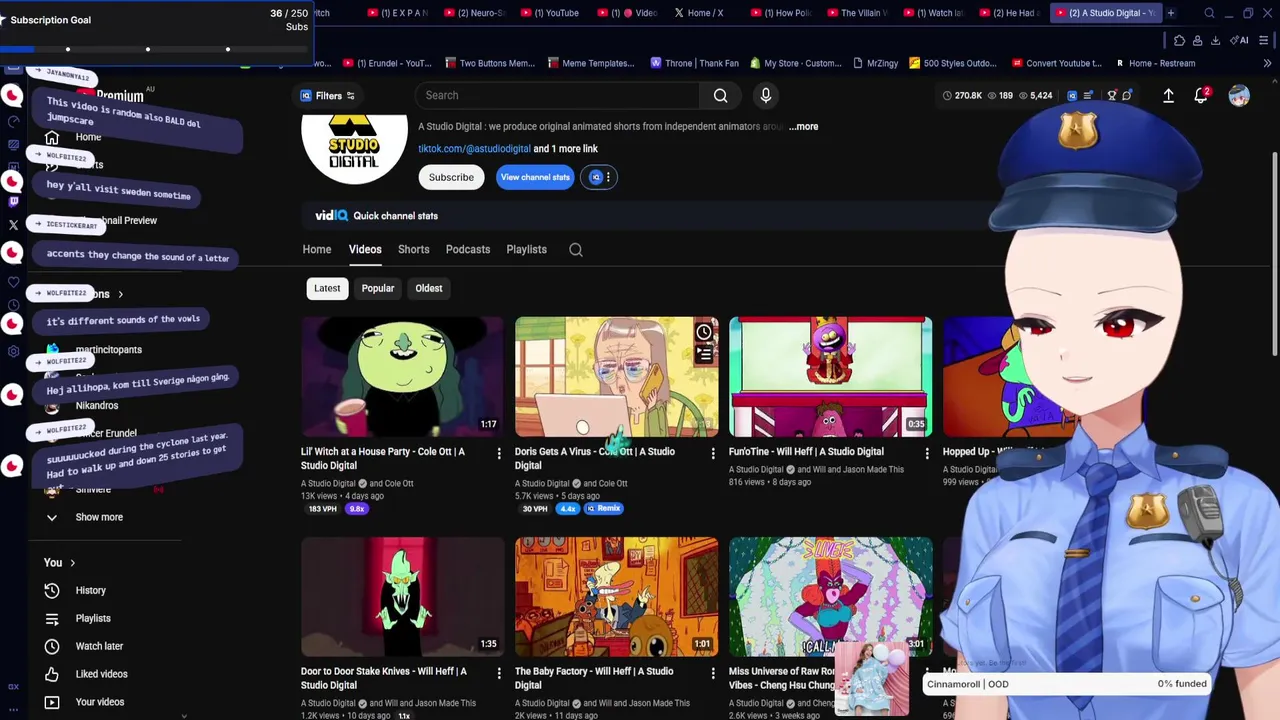Click the watch later clock on Doris video thumbnail
The image size is (1280, 720).
704,332
